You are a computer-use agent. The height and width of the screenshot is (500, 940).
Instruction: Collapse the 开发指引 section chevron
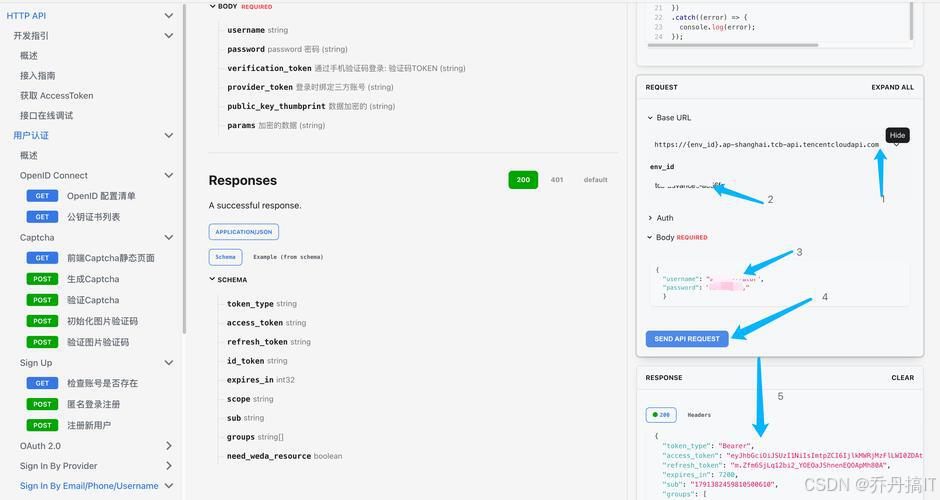click(x=169, y=35)
